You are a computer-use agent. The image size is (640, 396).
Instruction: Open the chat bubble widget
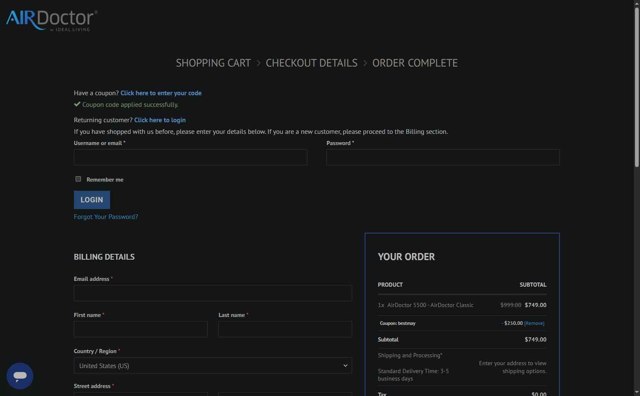[20, 376]
